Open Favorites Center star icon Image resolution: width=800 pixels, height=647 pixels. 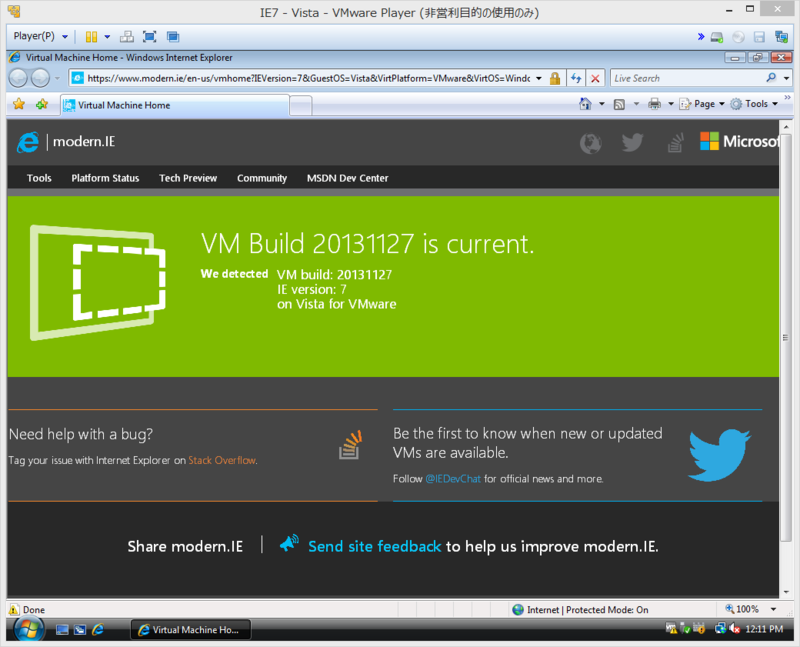tap(19, 104)
